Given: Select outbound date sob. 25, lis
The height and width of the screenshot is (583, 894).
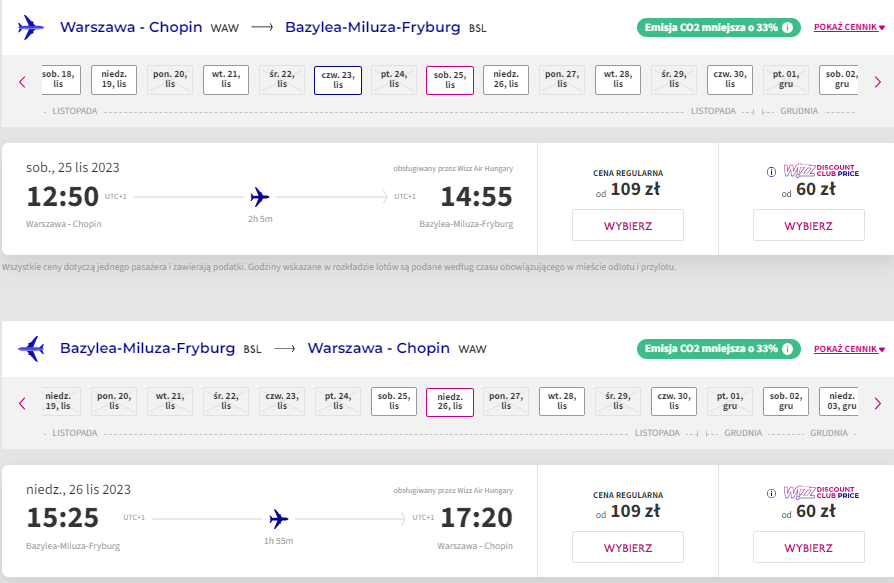Looking at the screenshot, I should pyautogui.click(x=450, y=80).
